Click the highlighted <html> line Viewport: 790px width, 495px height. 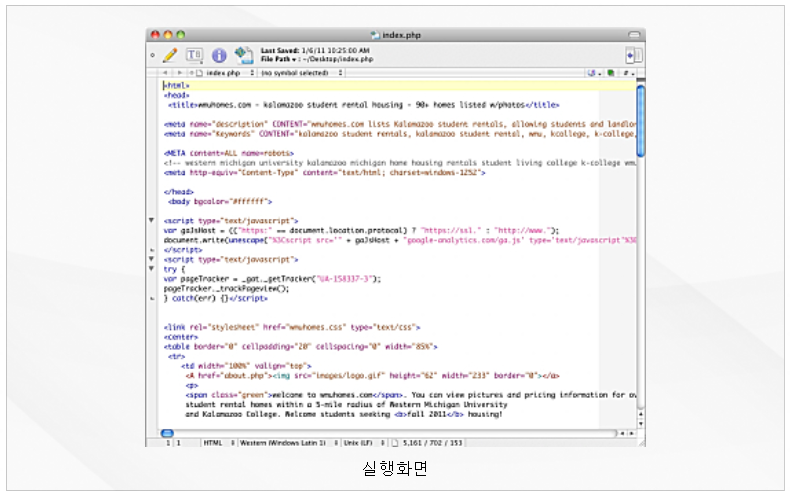(399, 85)
